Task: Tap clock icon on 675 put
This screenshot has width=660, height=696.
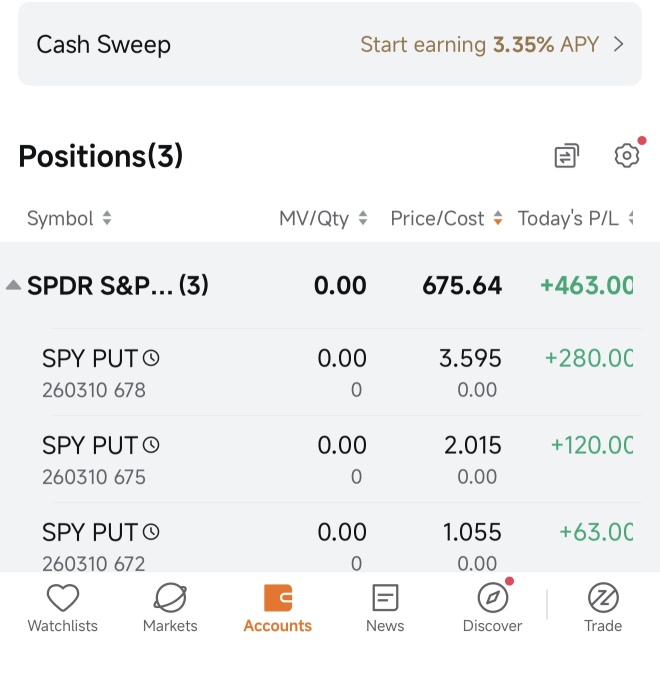Action: click(x=151, y=445)
